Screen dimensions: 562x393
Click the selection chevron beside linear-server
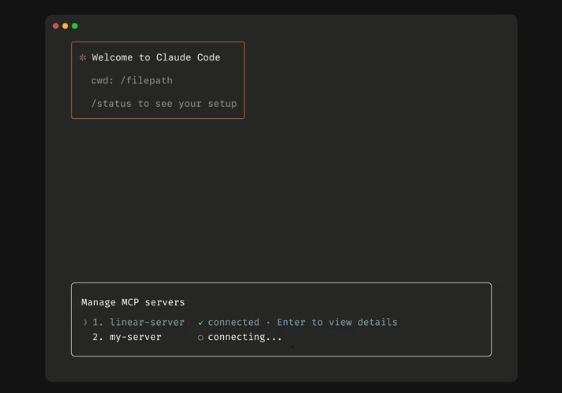click(85, 322)
